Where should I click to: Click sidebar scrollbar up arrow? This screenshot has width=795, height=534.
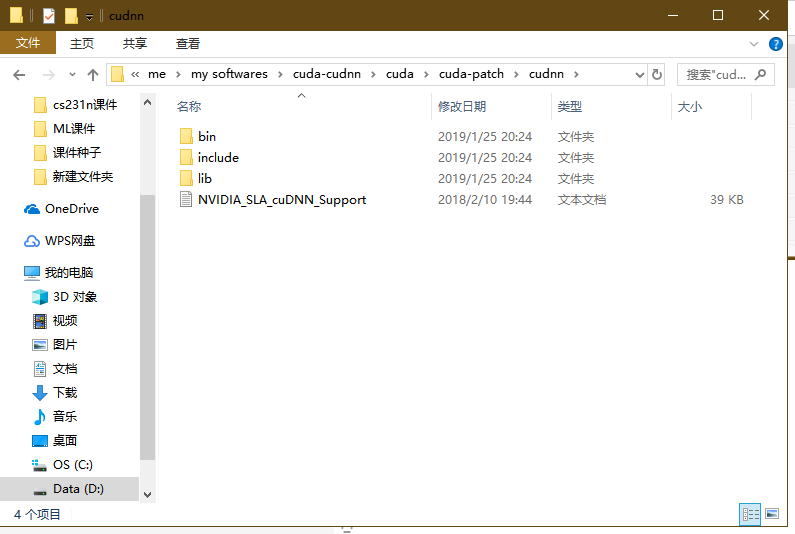(x=148, y=102)
